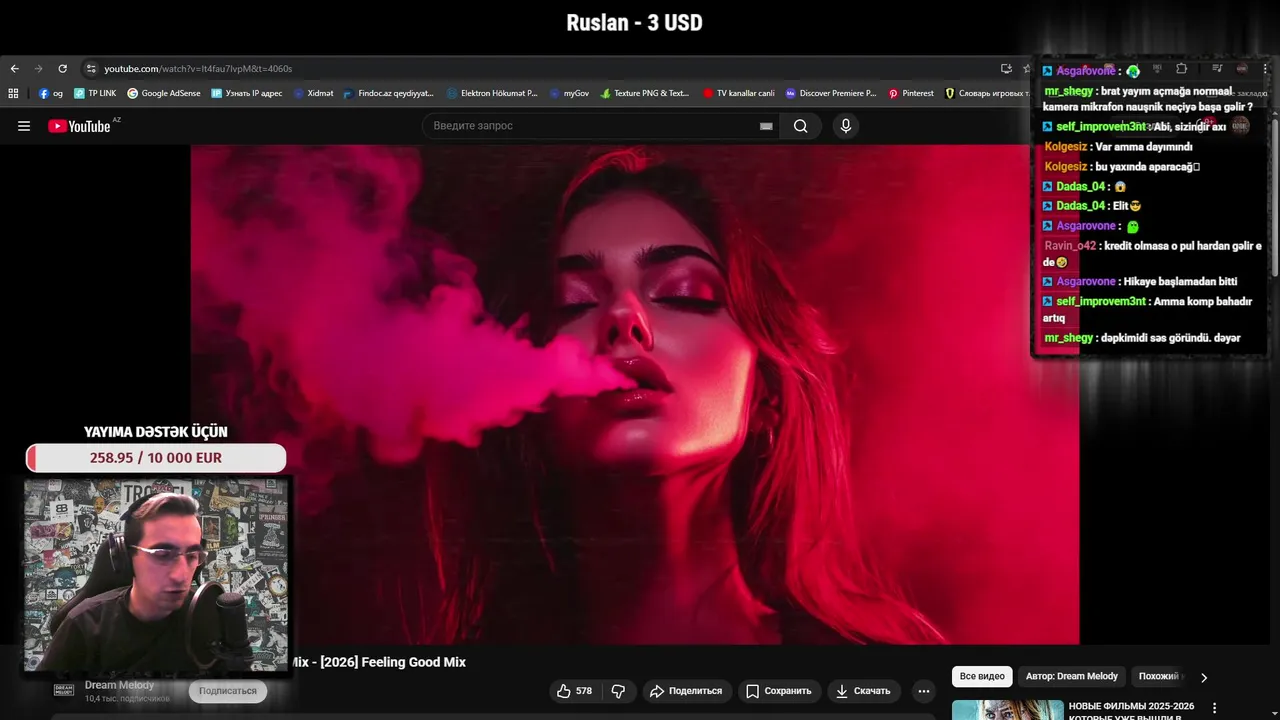Viewport: 1280px width, 720px height.
Task: Click the Скачать download button
Action: [x=863, y=691]
